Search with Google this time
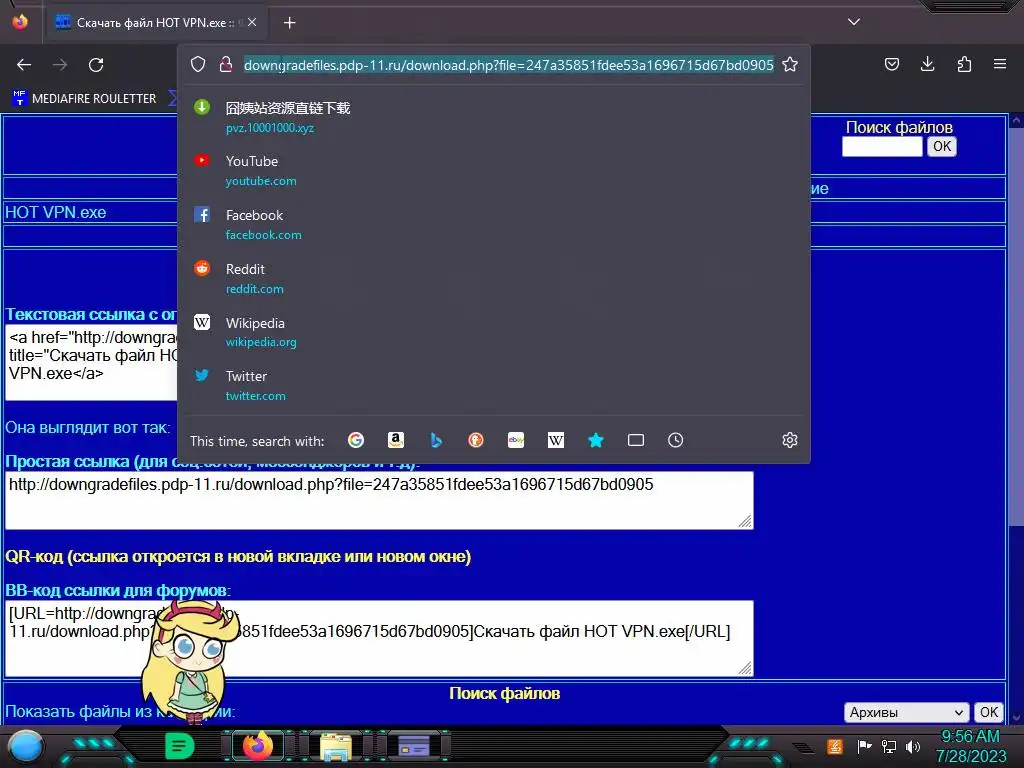The image size is (1024, 768). click(x=356, y=440)
